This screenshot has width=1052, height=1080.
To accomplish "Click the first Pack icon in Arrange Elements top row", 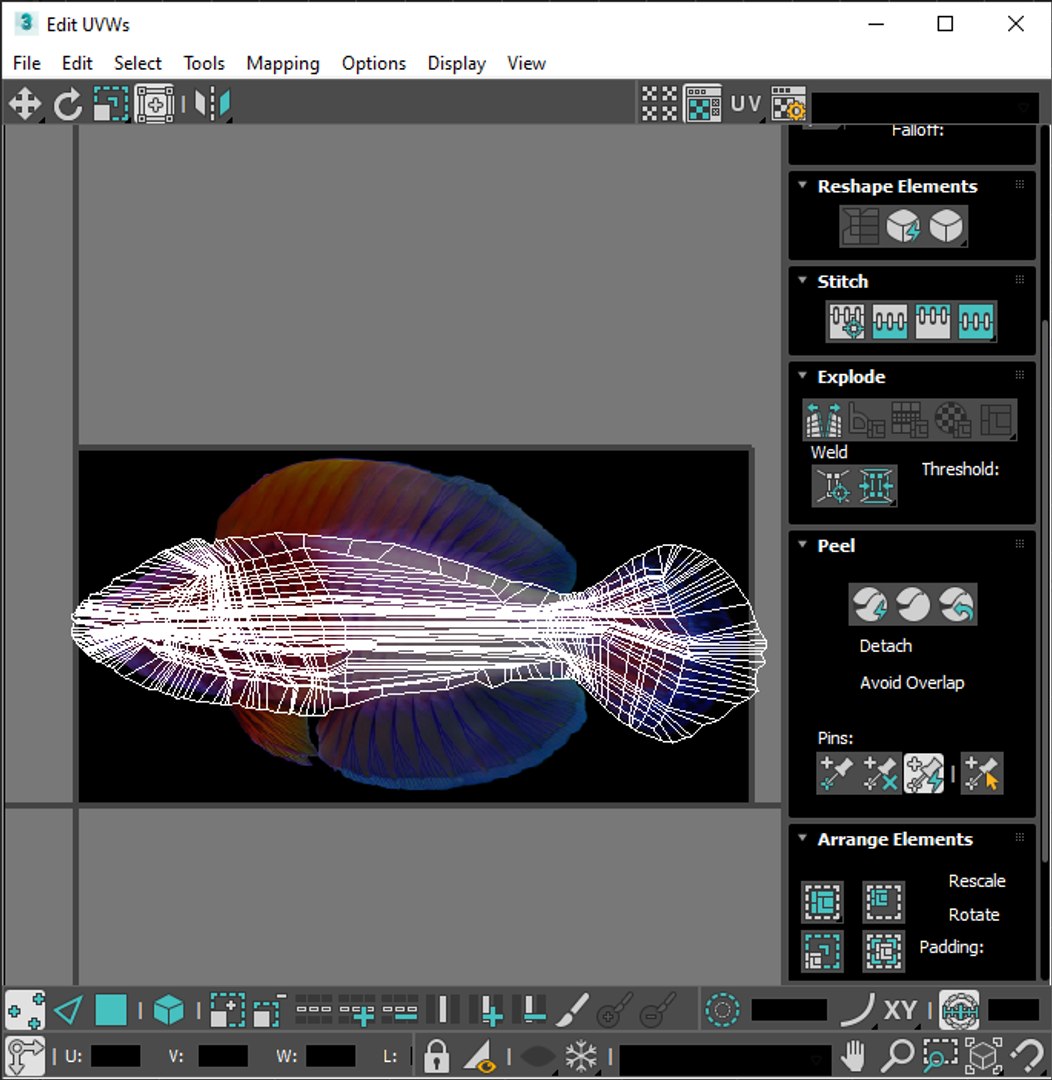I will pos(823,902).
